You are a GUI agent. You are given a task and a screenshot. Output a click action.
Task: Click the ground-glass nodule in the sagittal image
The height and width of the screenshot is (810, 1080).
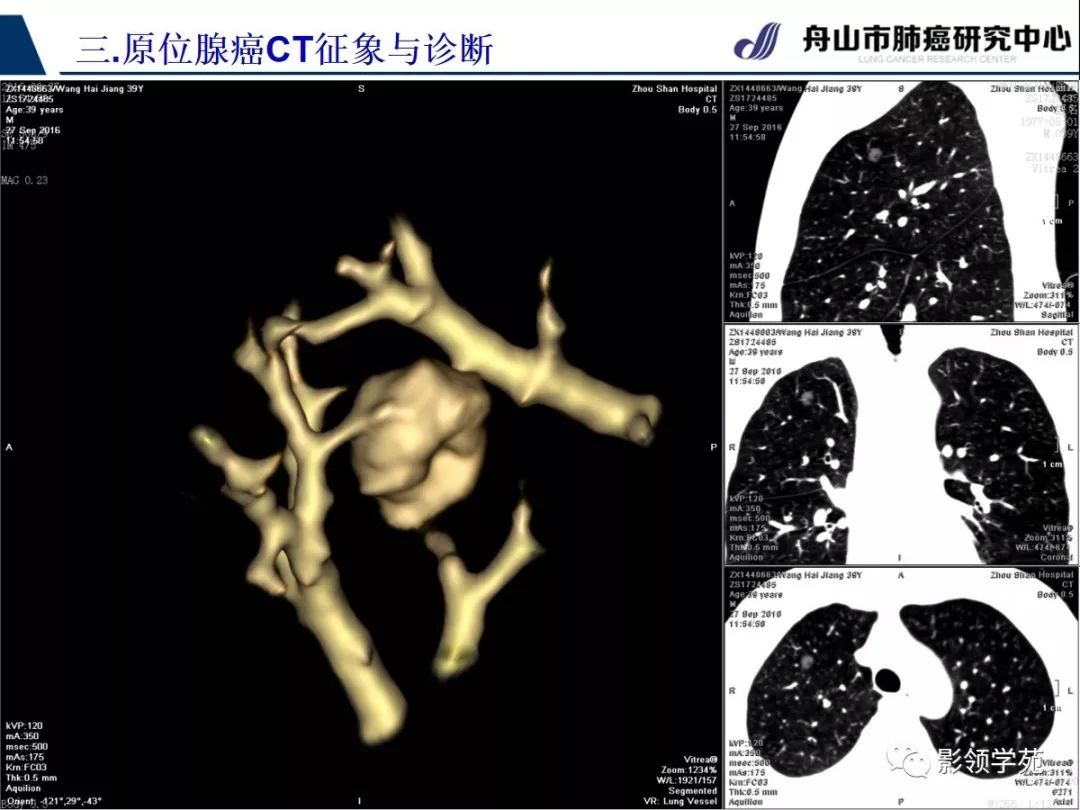point(875,152)
